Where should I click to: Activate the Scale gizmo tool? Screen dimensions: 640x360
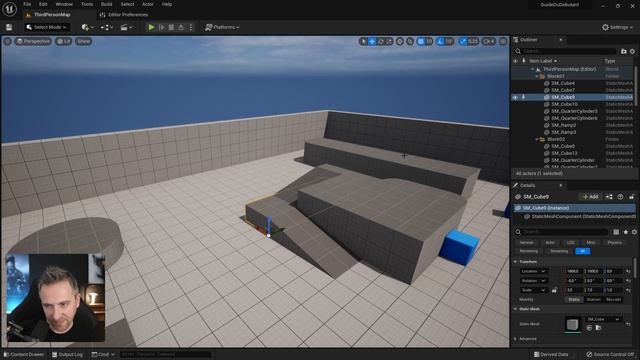pyautogui.click(x=389, y=41)
